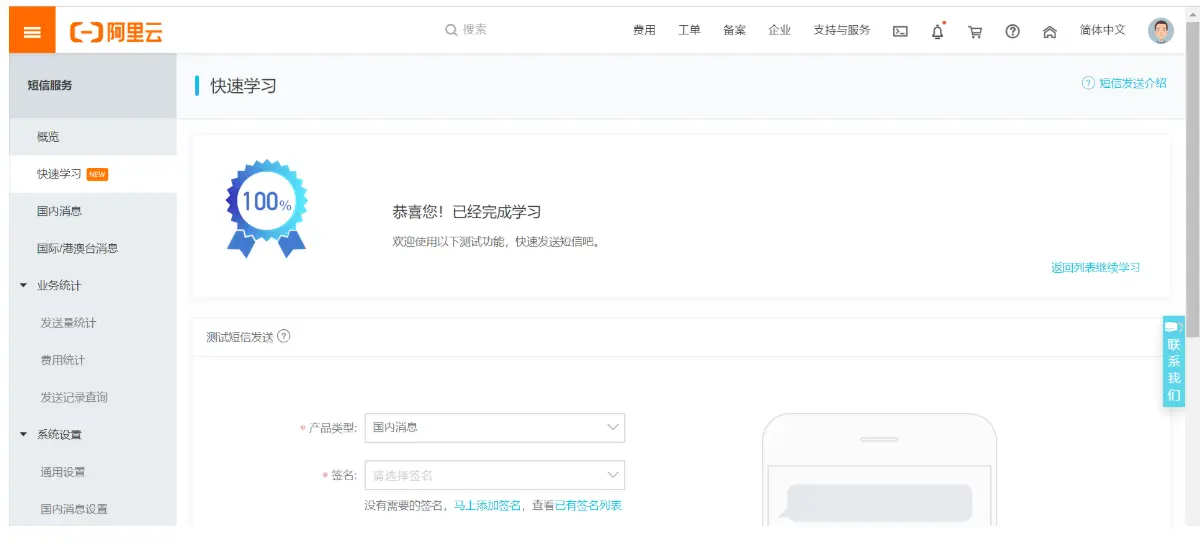The height and width of the screenshot is (544, 1200).
Task: Click the Aliyun logo
Action: (116, 32)
